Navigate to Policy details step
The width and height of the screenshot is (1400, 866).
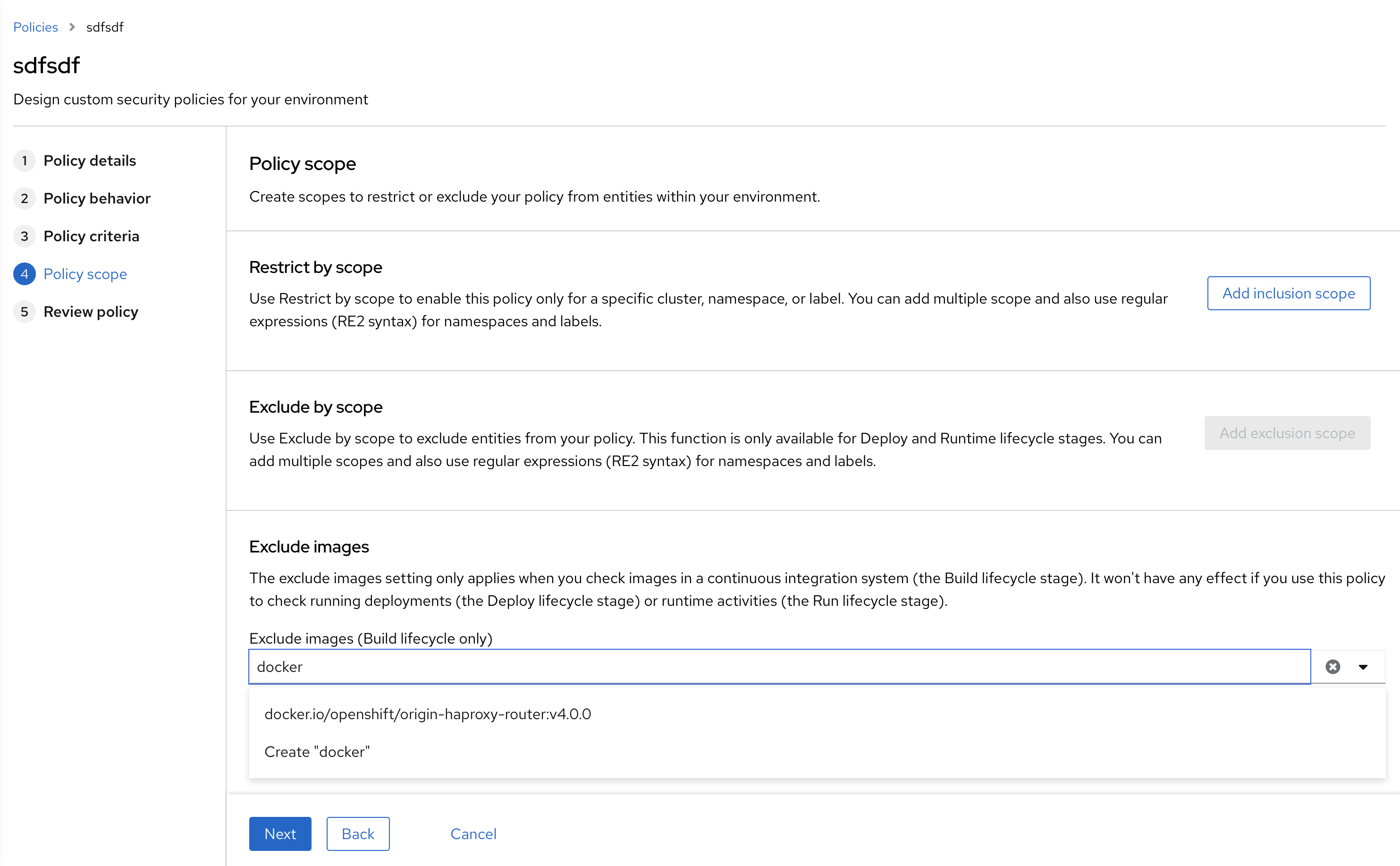tap(90, 161)
